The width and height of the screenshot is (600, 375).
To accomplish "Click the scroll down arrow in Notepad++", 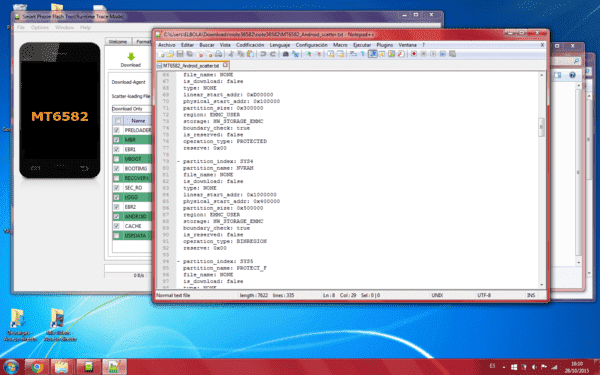I will click(541, 285).
